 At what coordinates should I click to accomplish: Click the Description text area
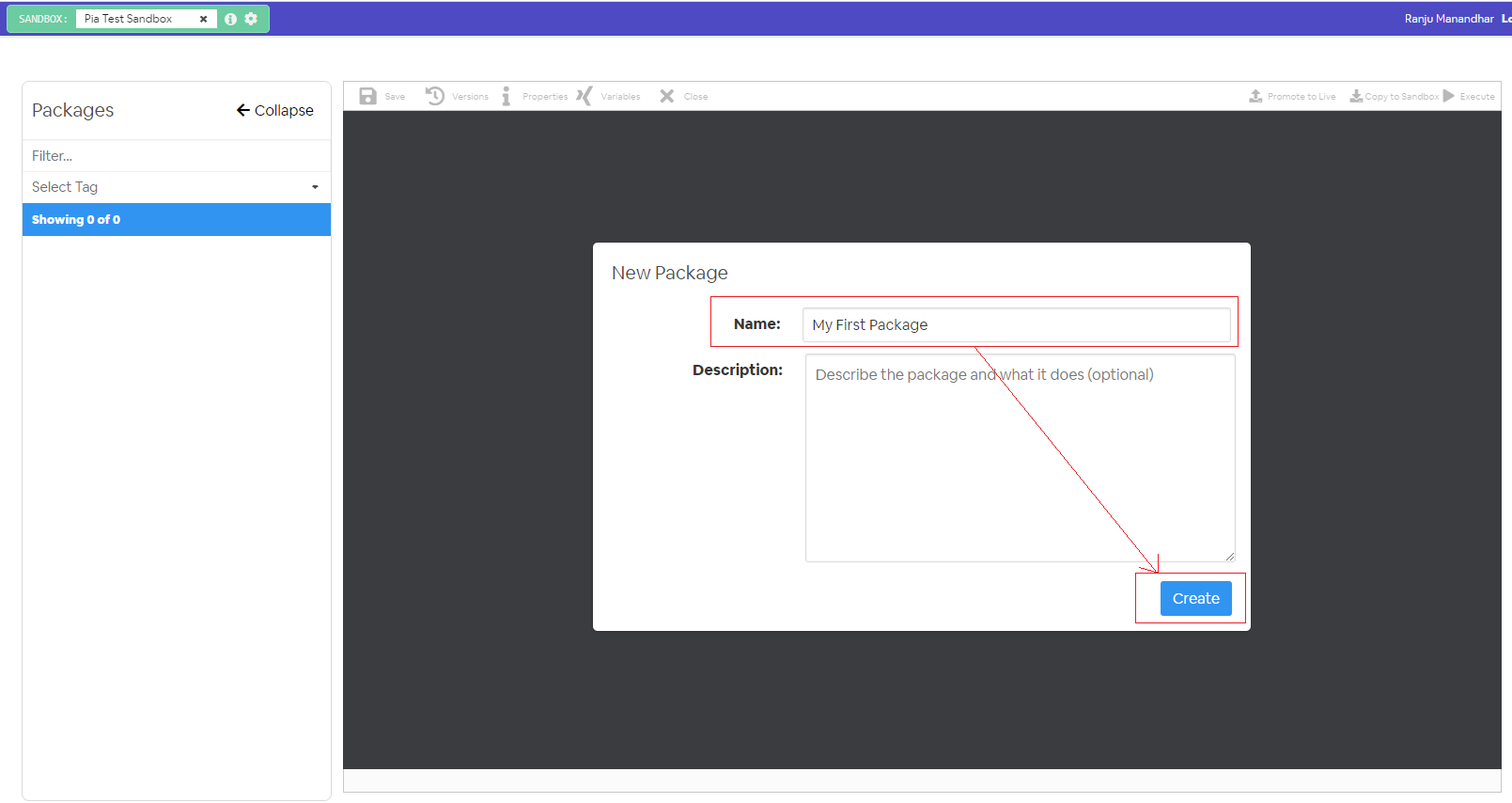1020,458
